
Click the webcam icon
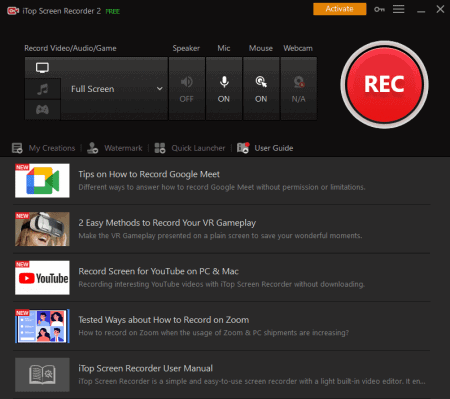coord(299,82)
